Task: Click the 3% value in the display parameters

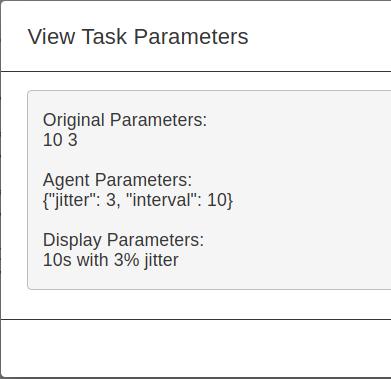Action: coord(126,260)
